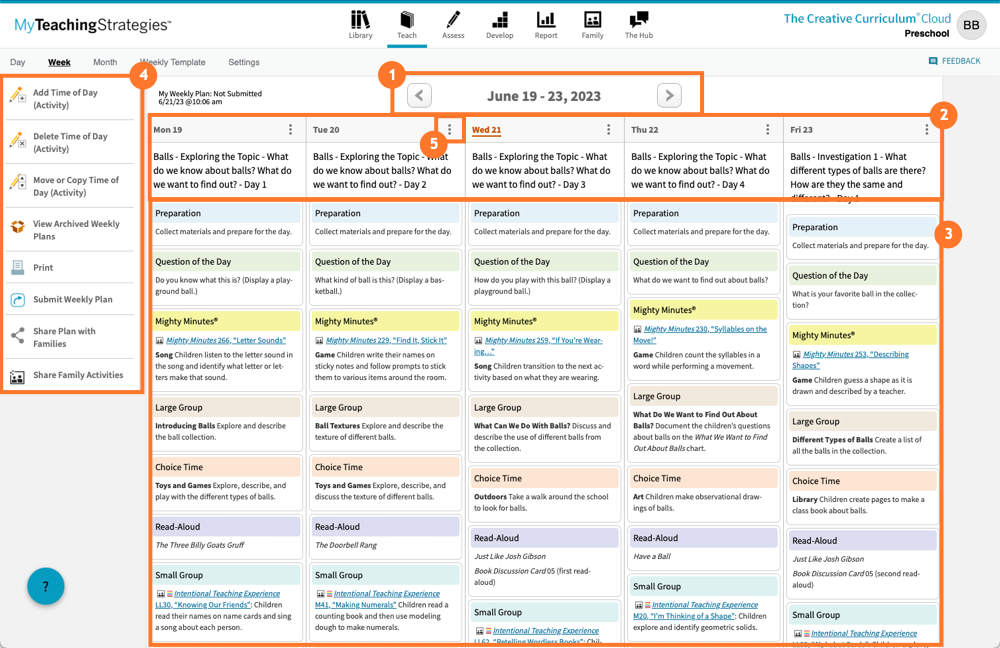Open The Hub
This screenshot has height=648, width=1000.
point(639,25)
